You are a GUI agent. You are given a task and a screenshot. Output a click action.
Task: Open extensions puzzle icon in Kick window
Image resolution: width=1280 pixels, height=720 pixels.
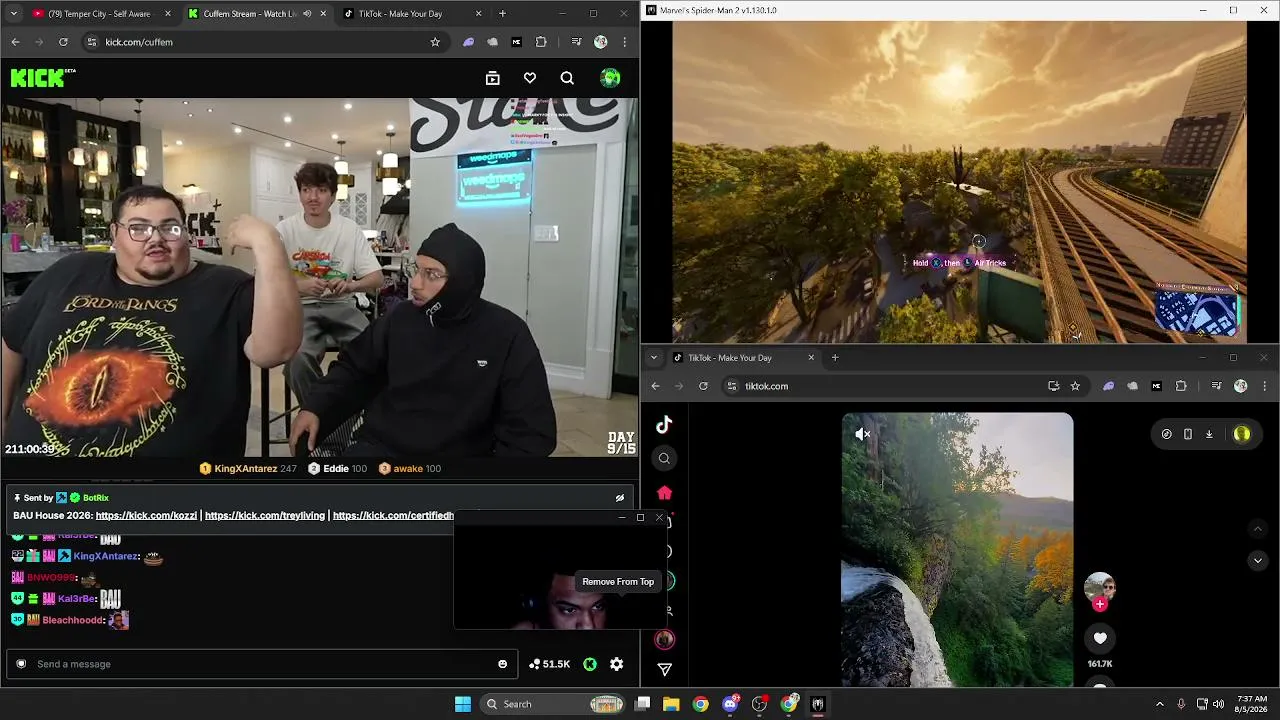tap(541, 42)
